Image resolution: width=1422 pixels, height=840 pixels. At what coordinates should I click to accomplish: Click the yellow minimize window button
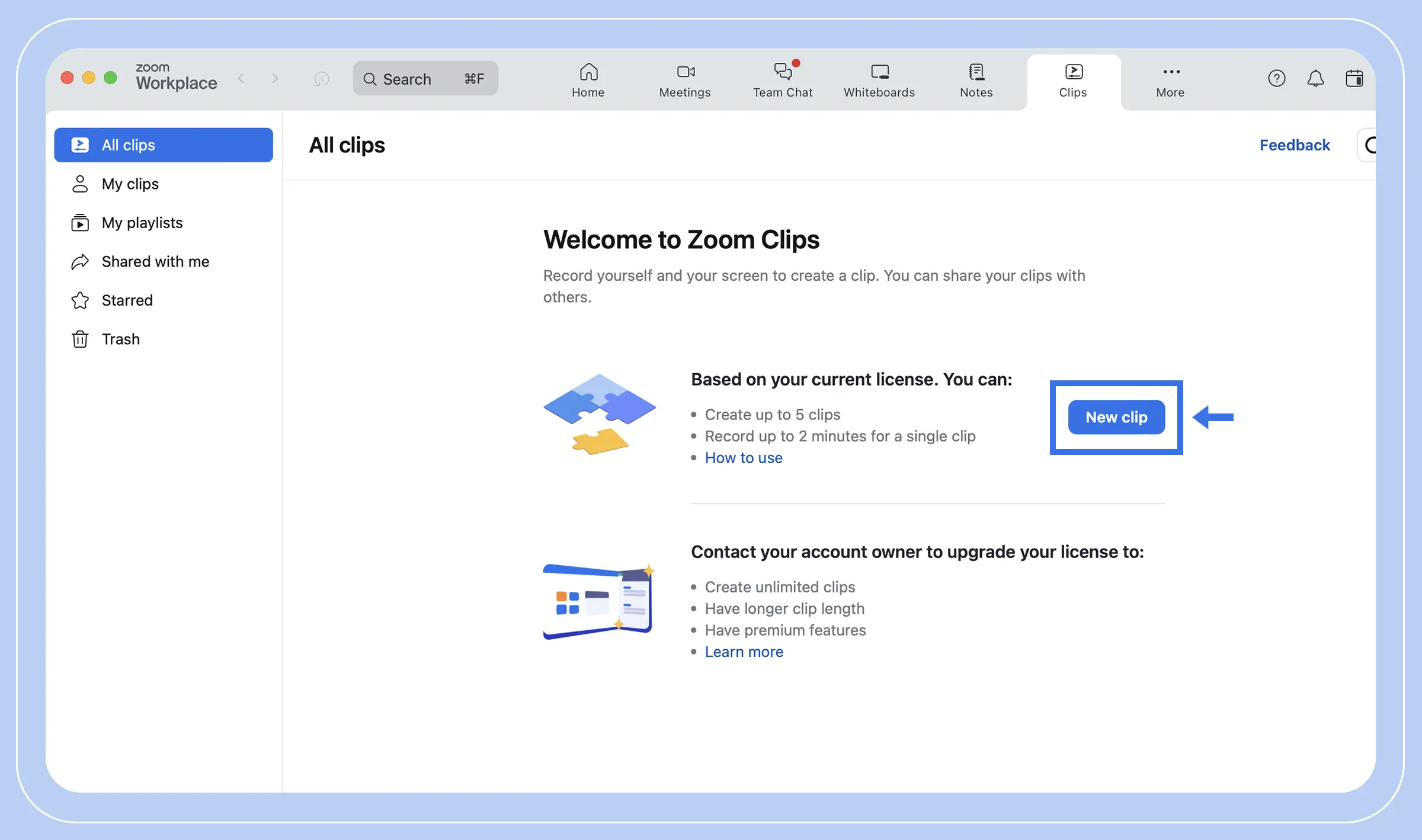[89, 78]
